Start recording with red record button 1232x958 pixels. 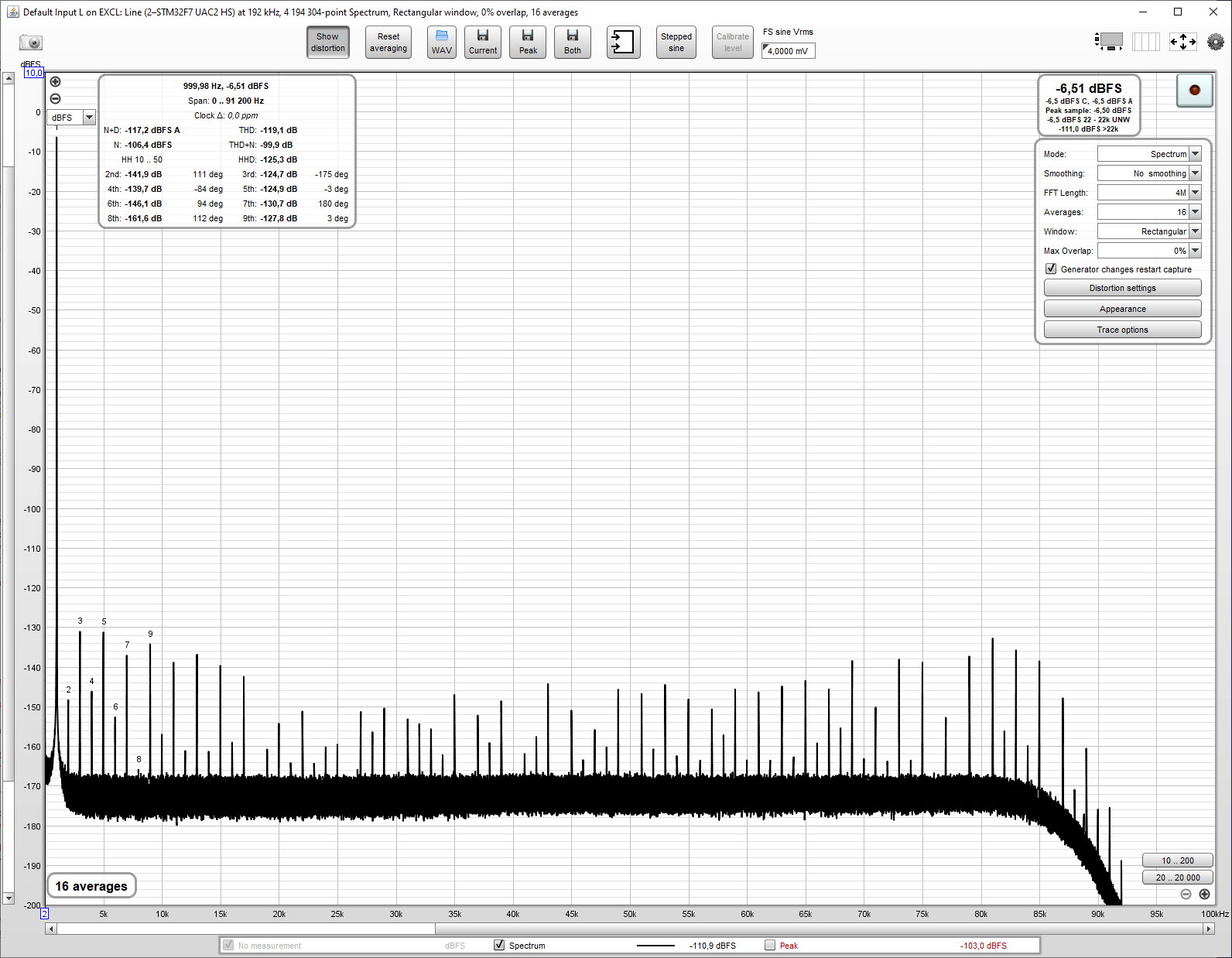pos(1195,91)
